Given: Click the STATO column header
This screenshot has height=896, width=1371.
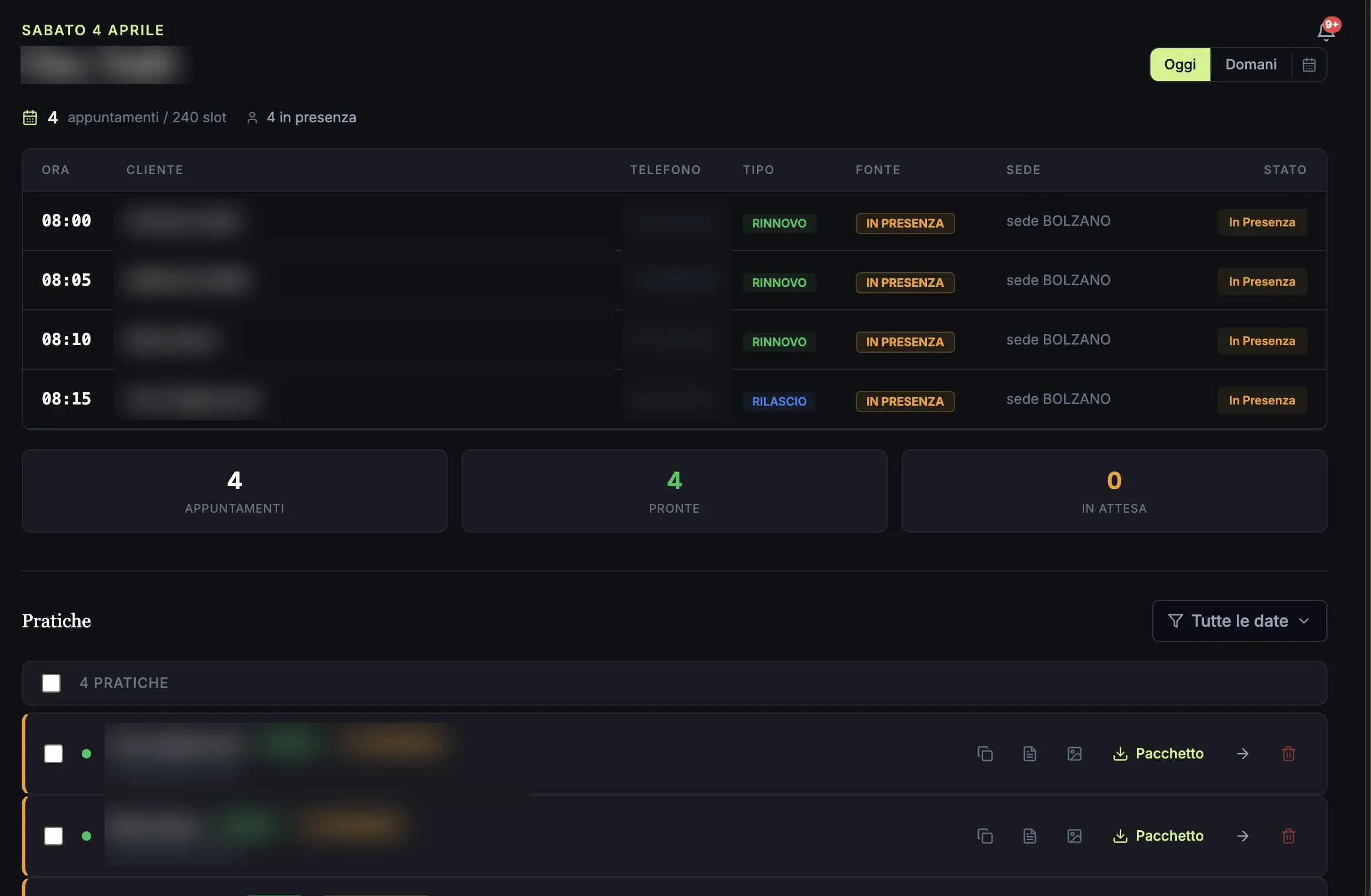Looking at the screenshot, I should [1285, 170].
